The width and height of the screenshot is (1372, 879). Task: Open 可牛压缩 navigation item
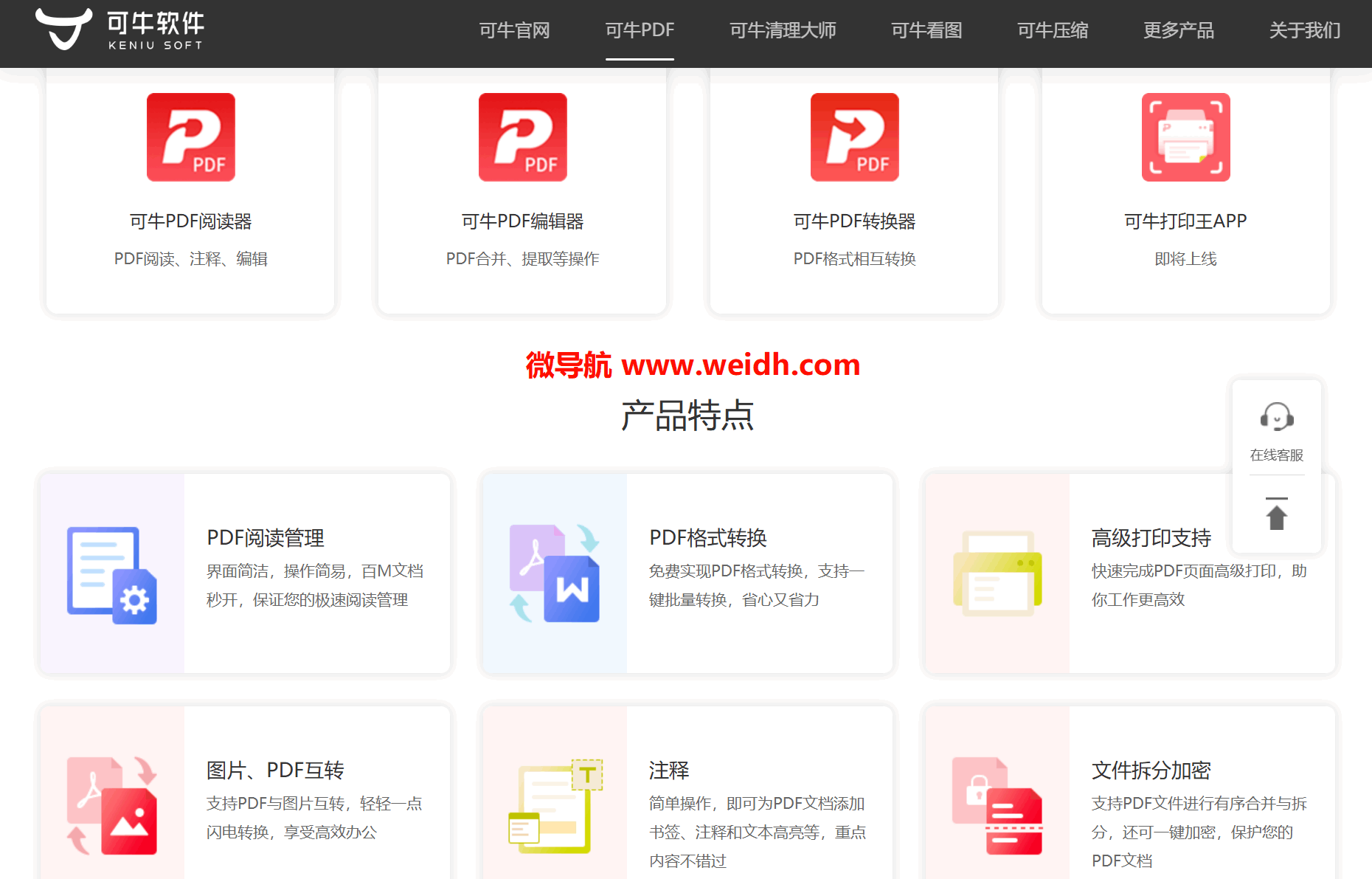click(x=1053, y=30)
